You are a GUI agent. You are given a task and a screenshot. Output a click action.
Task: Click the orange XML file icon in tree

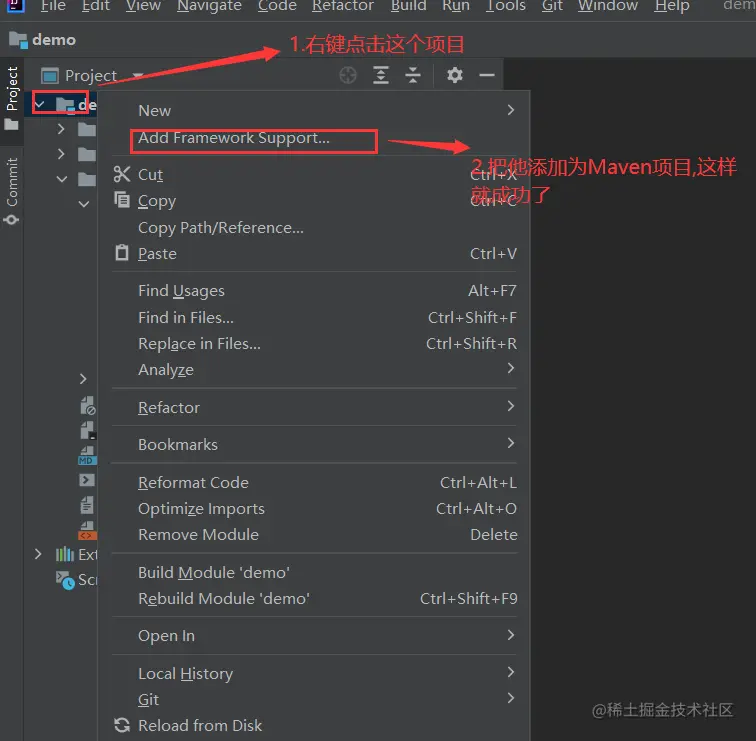[x=87, y=530]
